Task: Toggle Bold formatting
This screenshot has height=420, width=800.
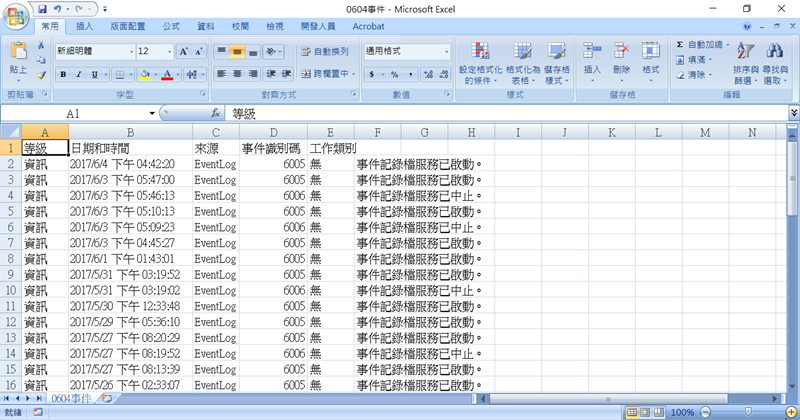Action: [x=63, y=75]
